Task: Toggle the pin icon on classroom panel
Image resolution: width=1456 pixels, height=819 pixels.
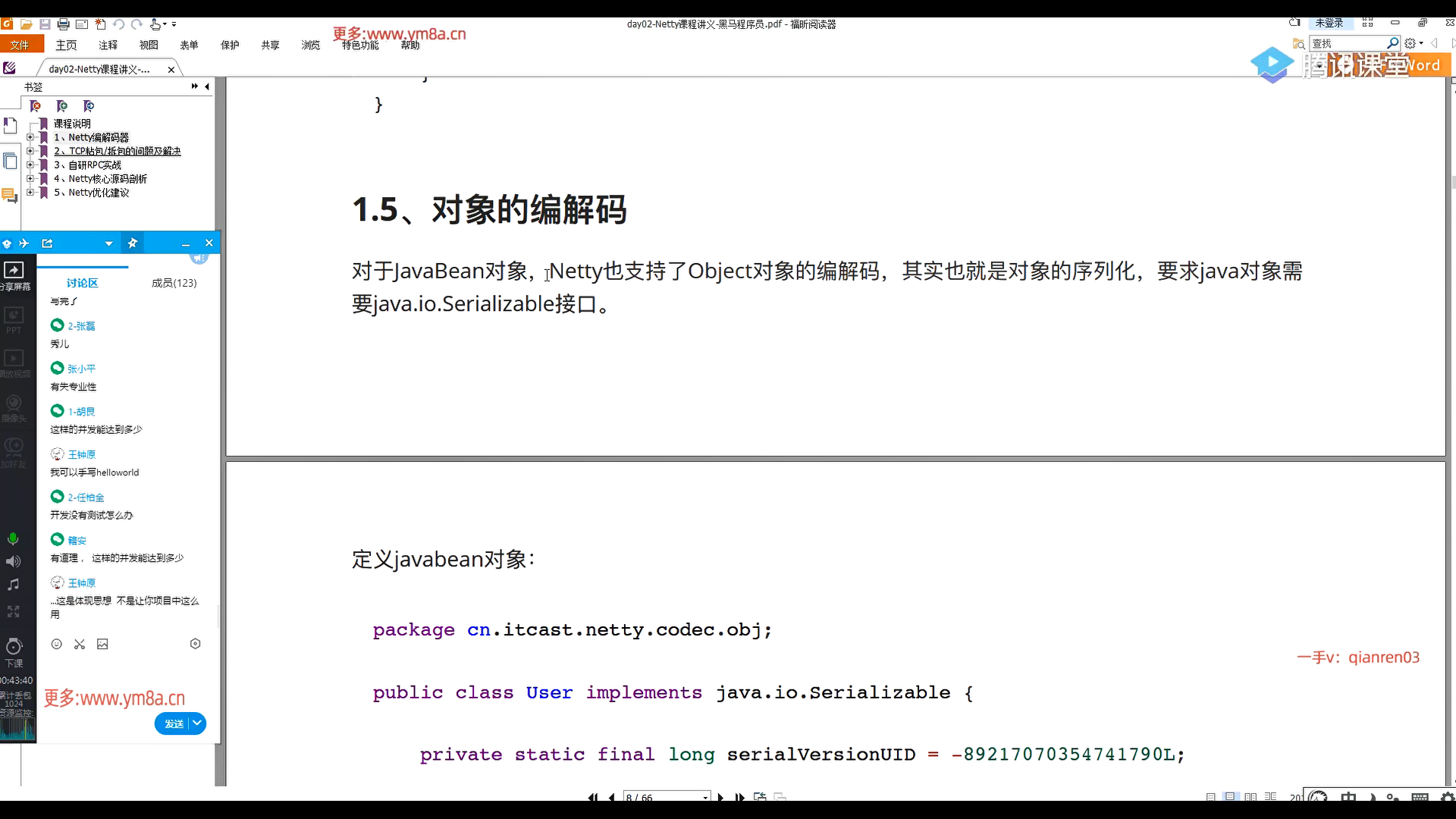Action: coord(133,243)
